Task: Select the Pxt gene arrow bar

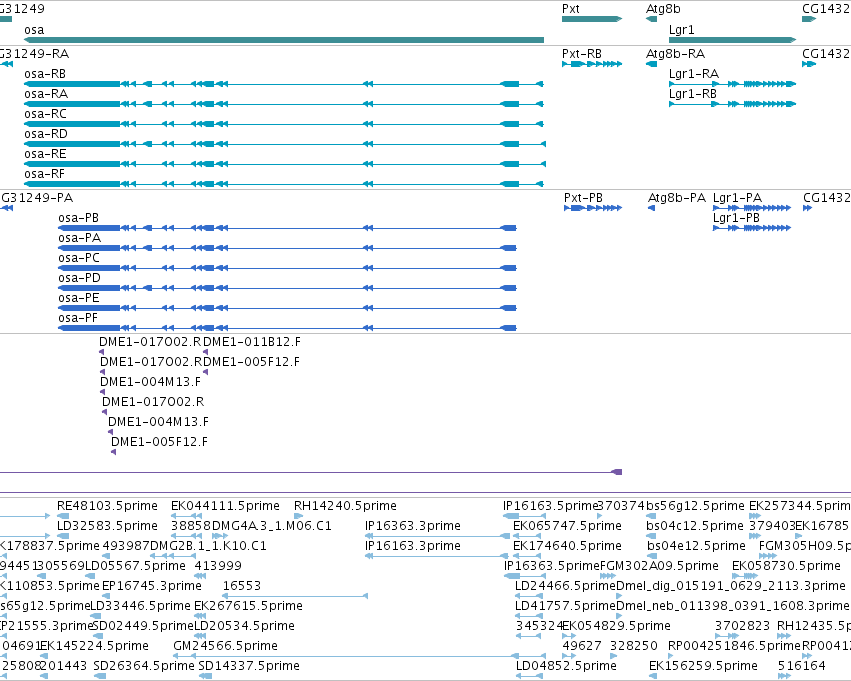Action: coord(592,19)
